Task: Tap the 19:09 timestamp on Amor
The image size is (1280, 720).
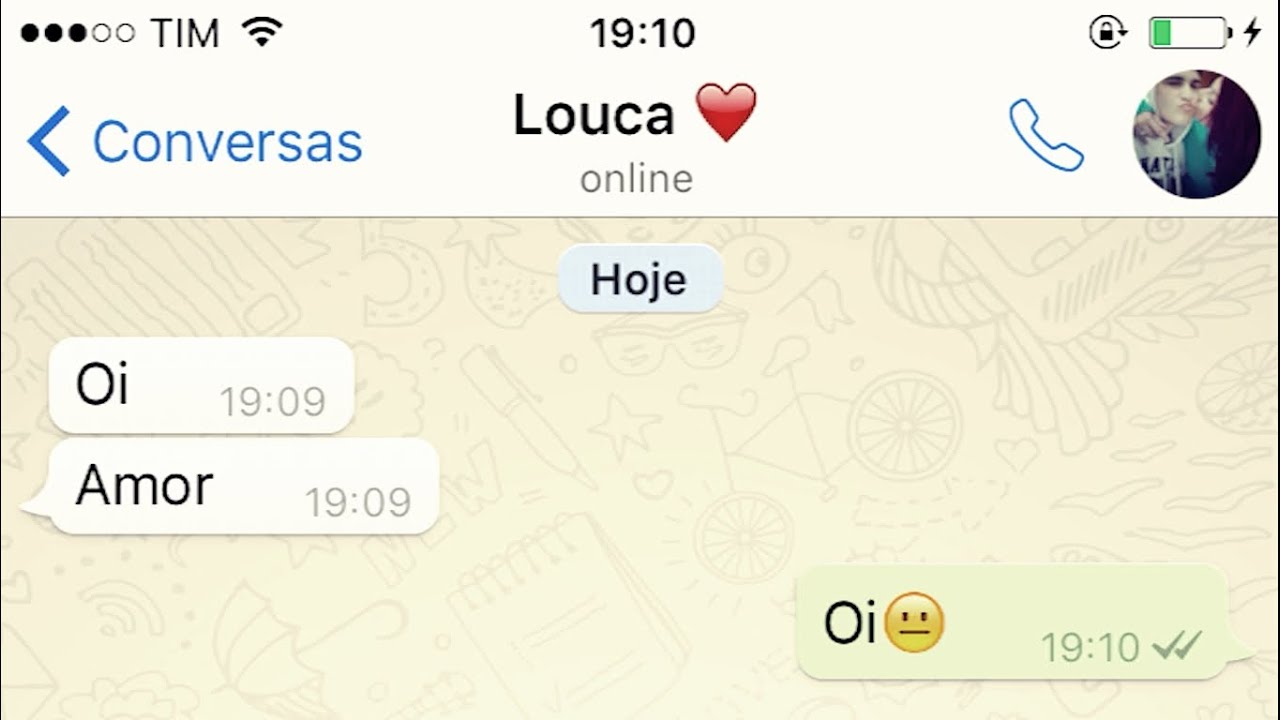Action: 358,502
